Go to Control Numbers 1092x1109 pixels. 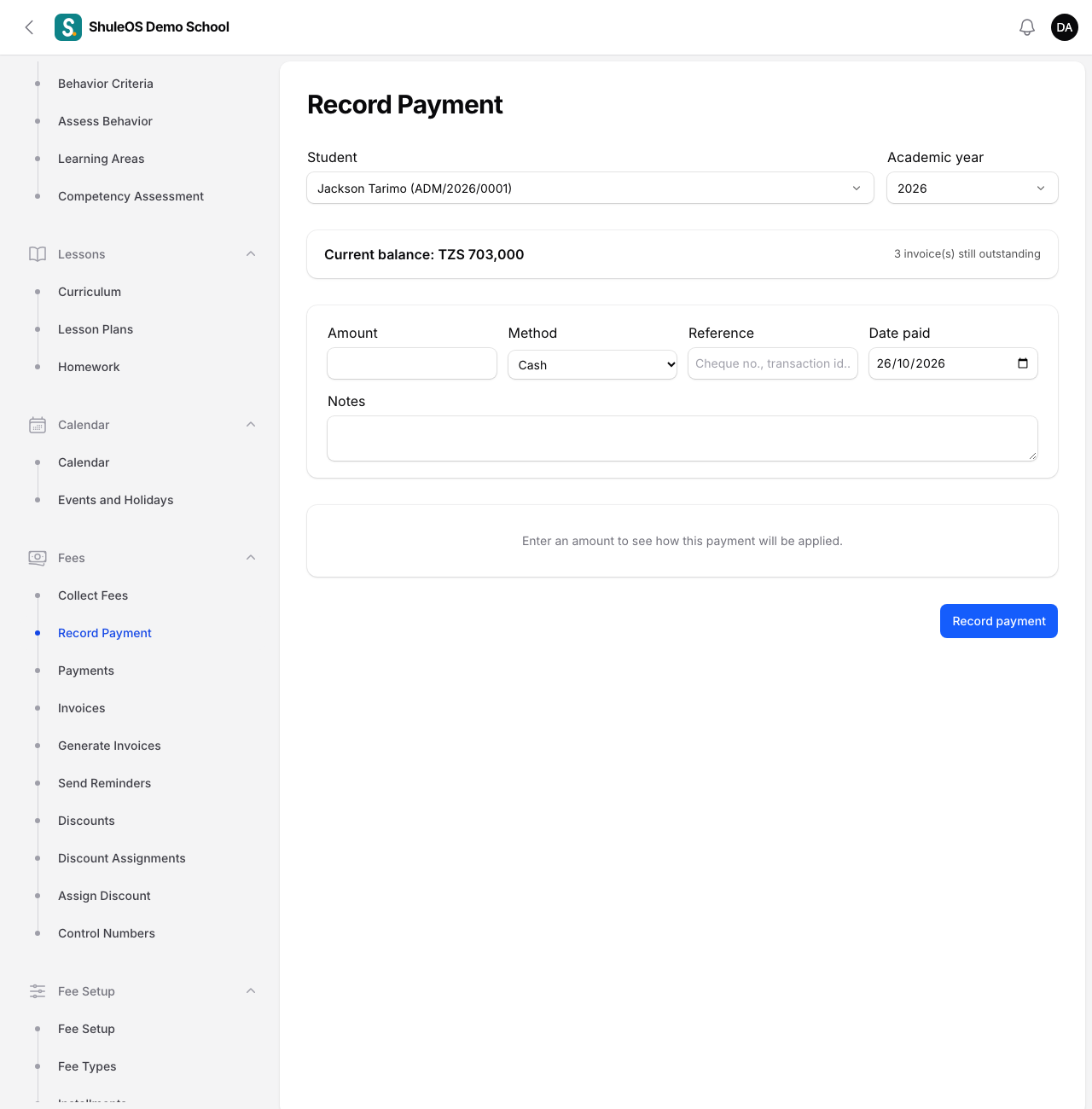[107, 933]
